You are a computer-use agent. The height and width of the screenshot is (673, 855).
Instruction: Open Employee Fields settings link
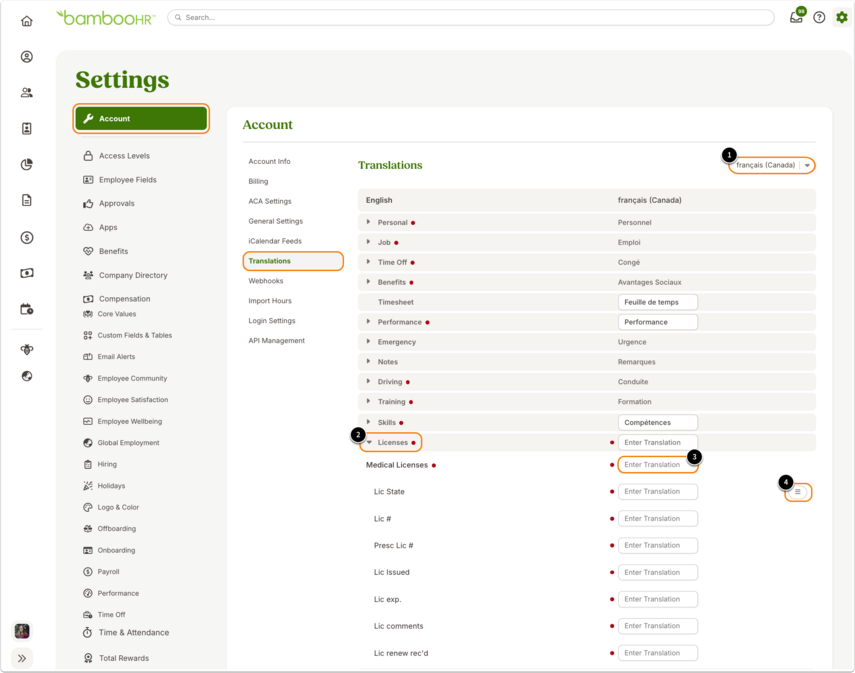(x=128, y=180)
